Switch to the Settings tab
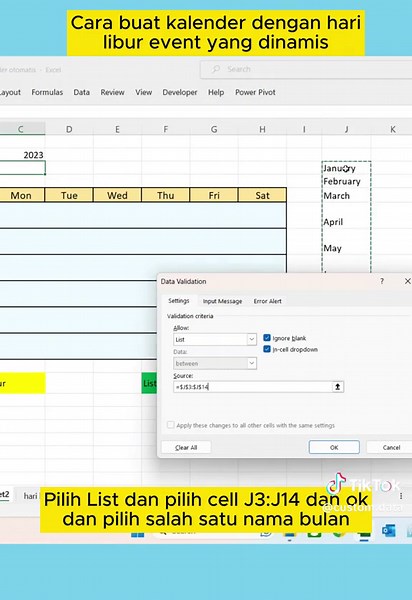This screenshot has height=600, width=412. click(x=179, y=301)
